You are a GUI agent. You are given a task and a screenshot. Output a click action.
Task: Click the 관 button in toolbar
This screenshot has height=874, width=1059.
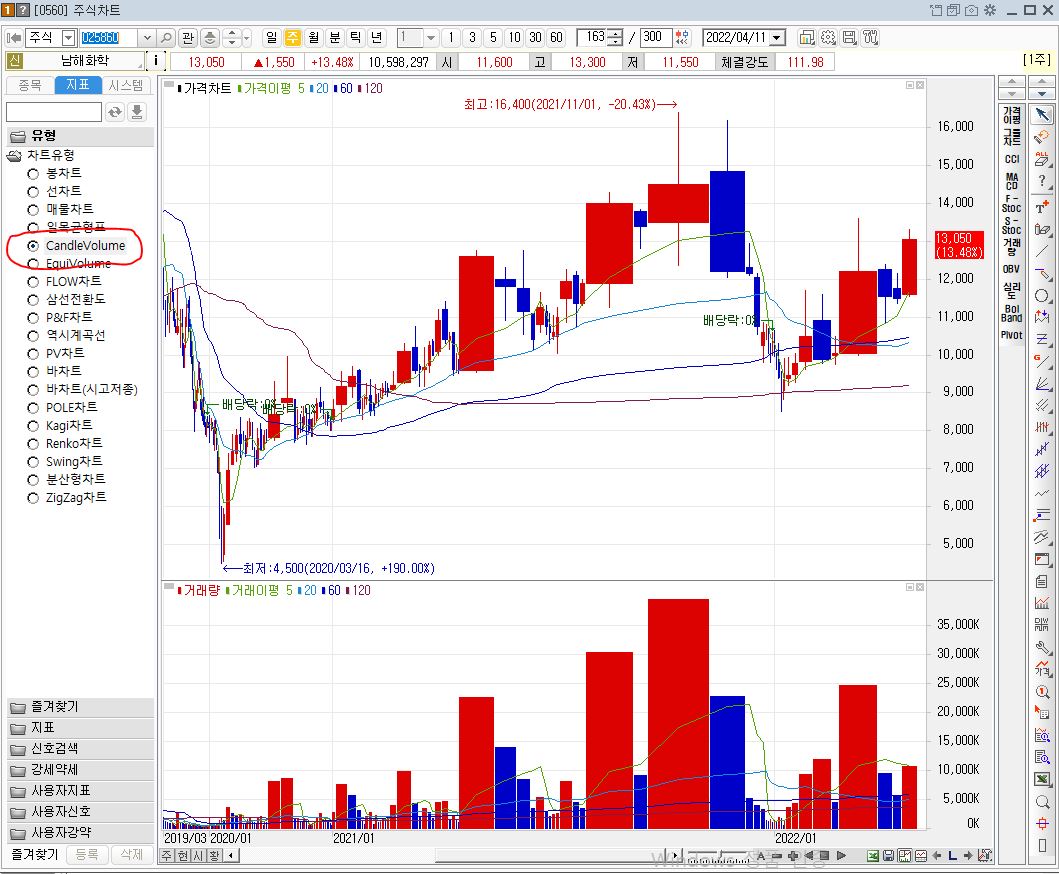pos(188,38)
